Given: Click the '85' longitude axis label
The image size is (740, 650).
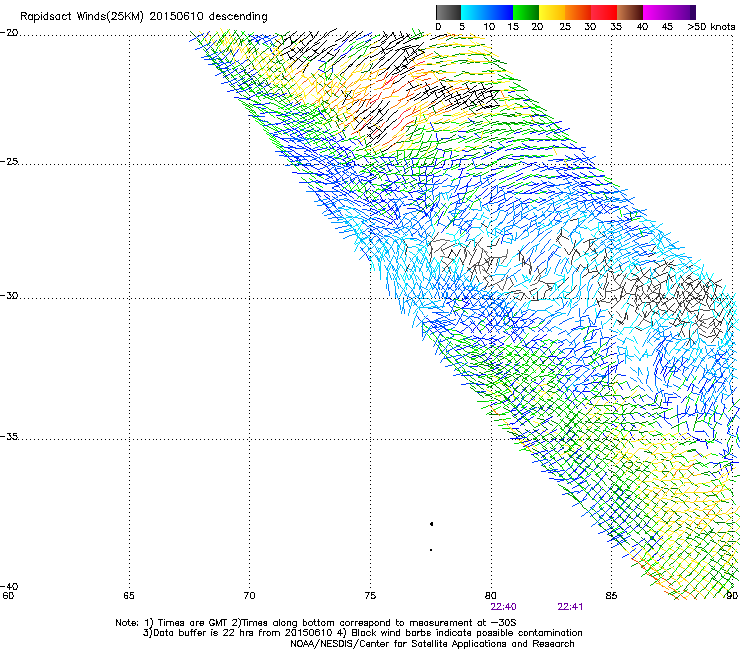Looking at the screenshot, I should (x=611, y=596).
